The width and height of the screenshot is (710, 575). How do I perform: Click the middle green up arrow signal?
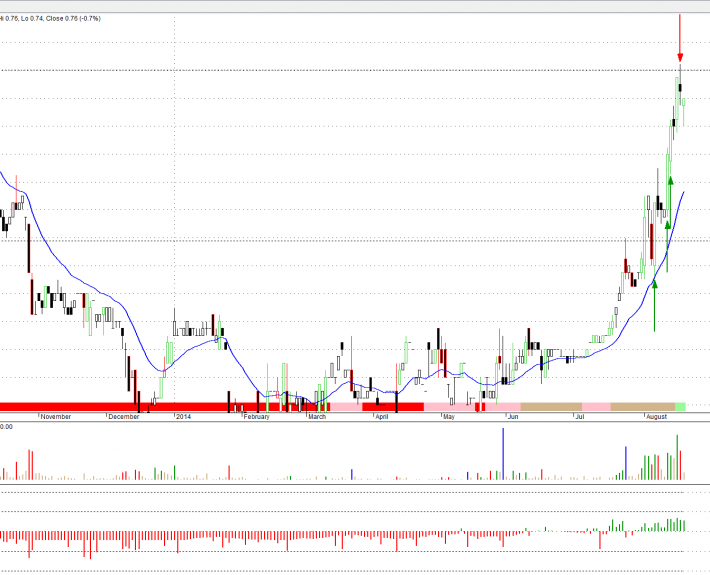coord(667,225)
